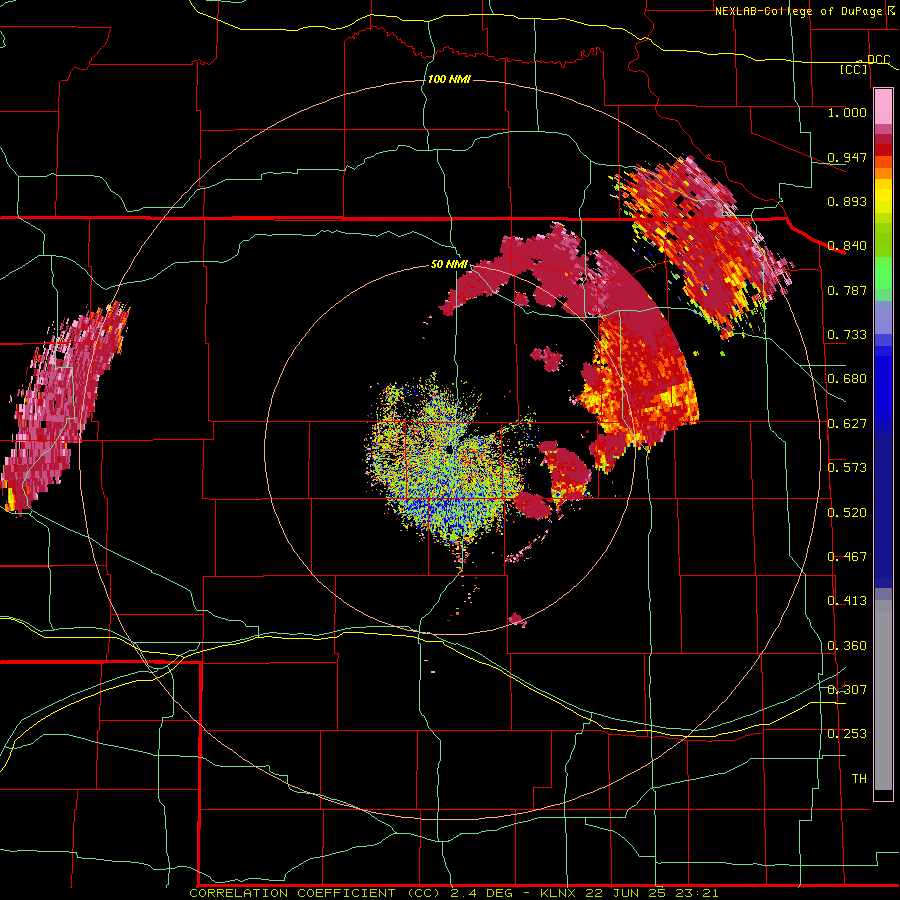Pick the bright green swatch above 0.787
Screen dimensions: 900x900
[x=883, y=273]
